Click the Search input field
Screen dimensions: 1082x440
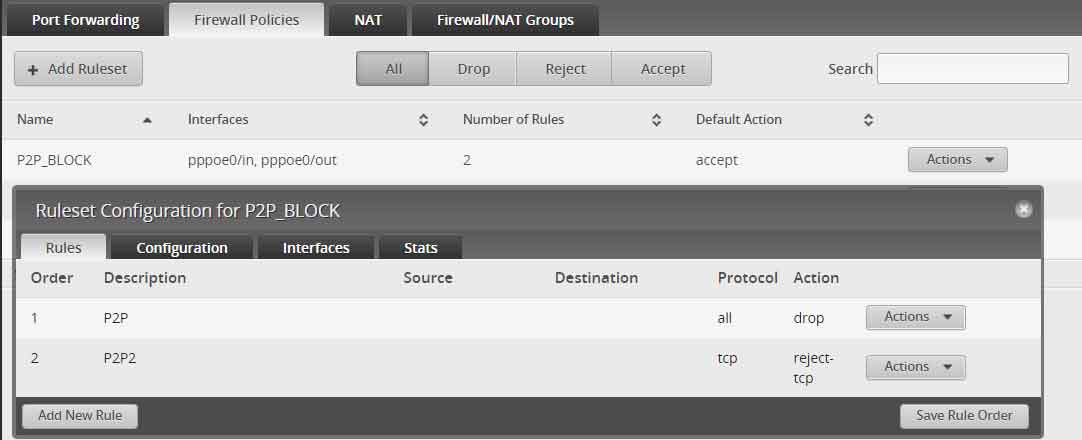(x=972, y=69)
